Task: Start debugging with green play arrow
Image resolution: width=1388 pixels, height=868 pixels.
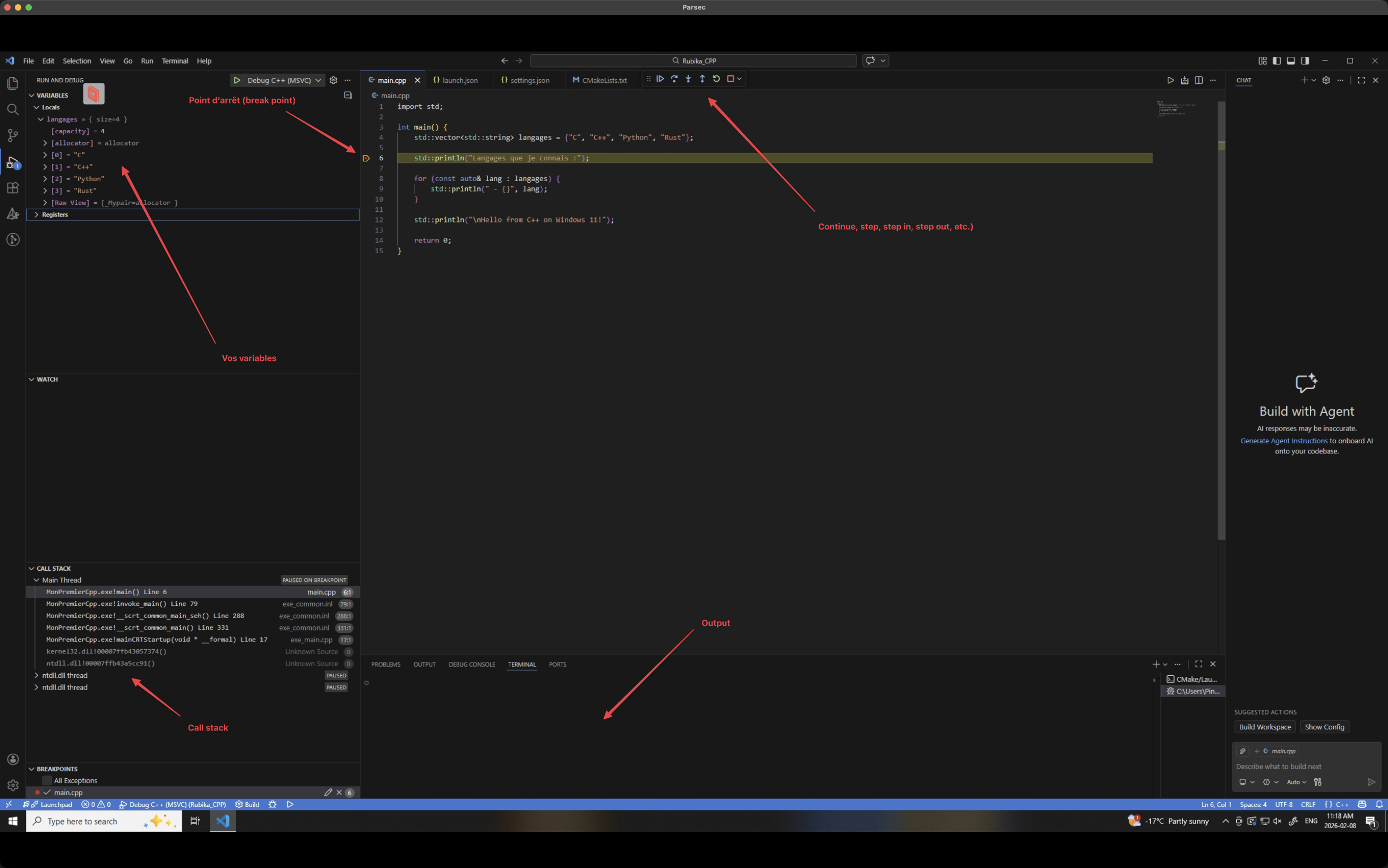Action: click(x=237, y=80)
